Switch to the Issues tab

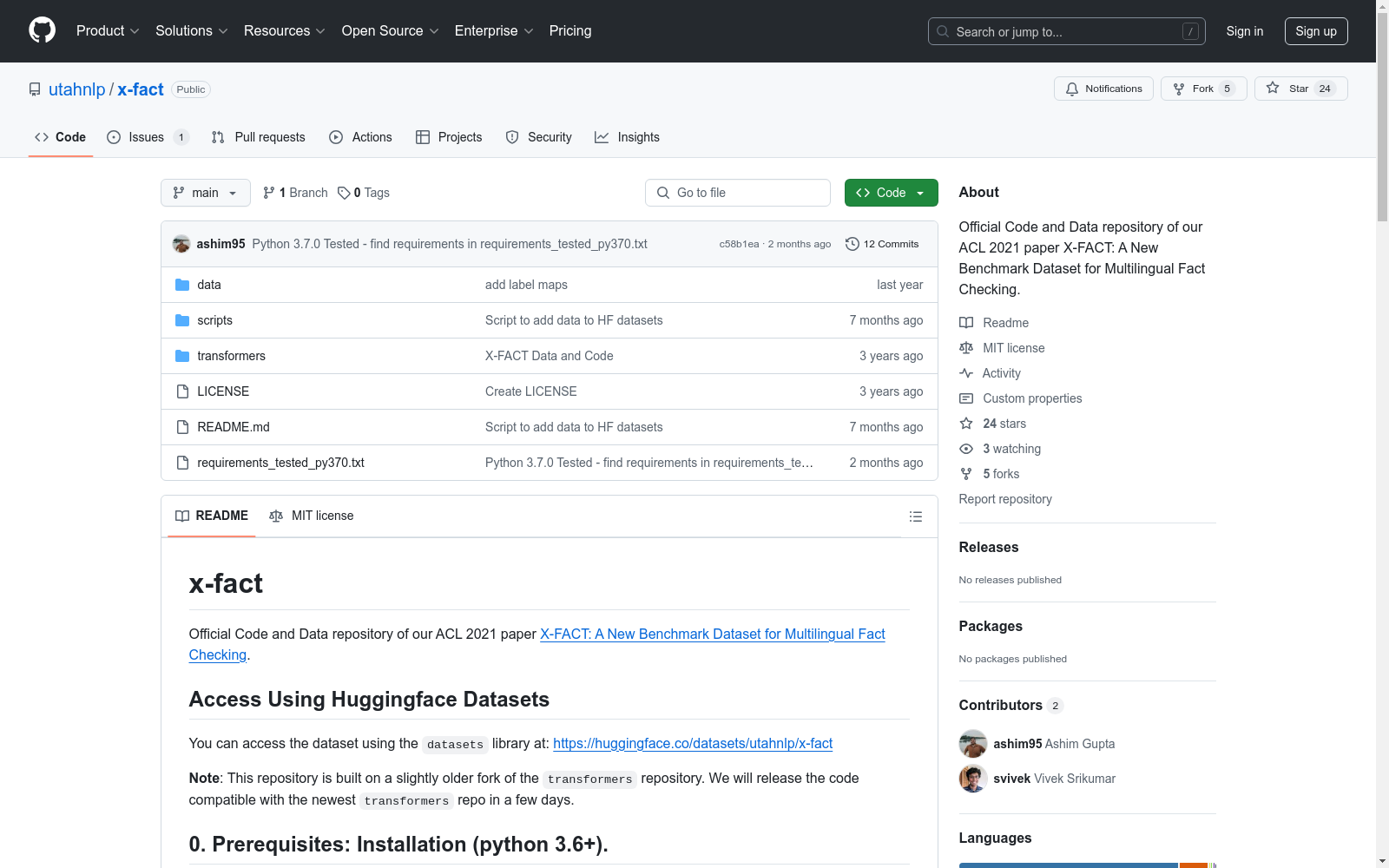[x=148, y=137]
